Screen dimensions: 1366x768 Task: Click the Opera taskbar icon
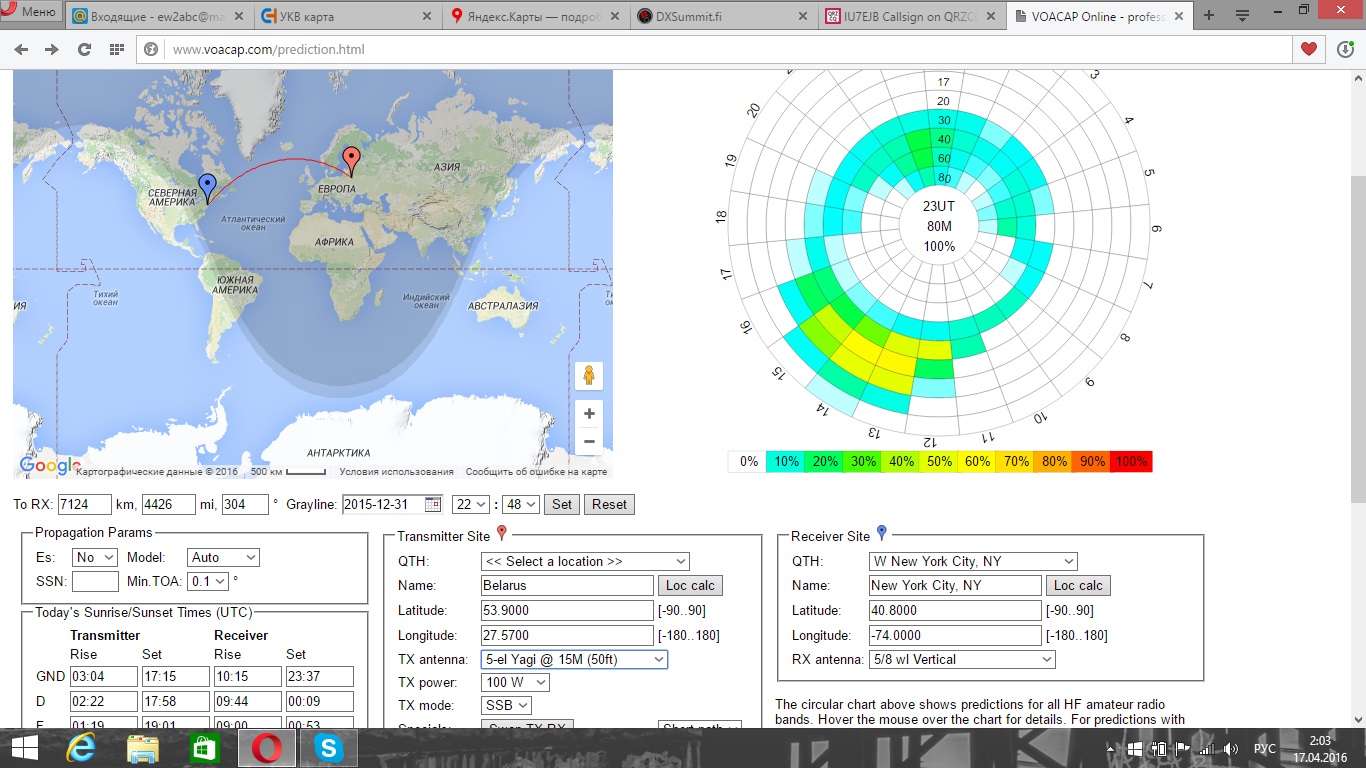pyautogui.click(x=265, y=748)
